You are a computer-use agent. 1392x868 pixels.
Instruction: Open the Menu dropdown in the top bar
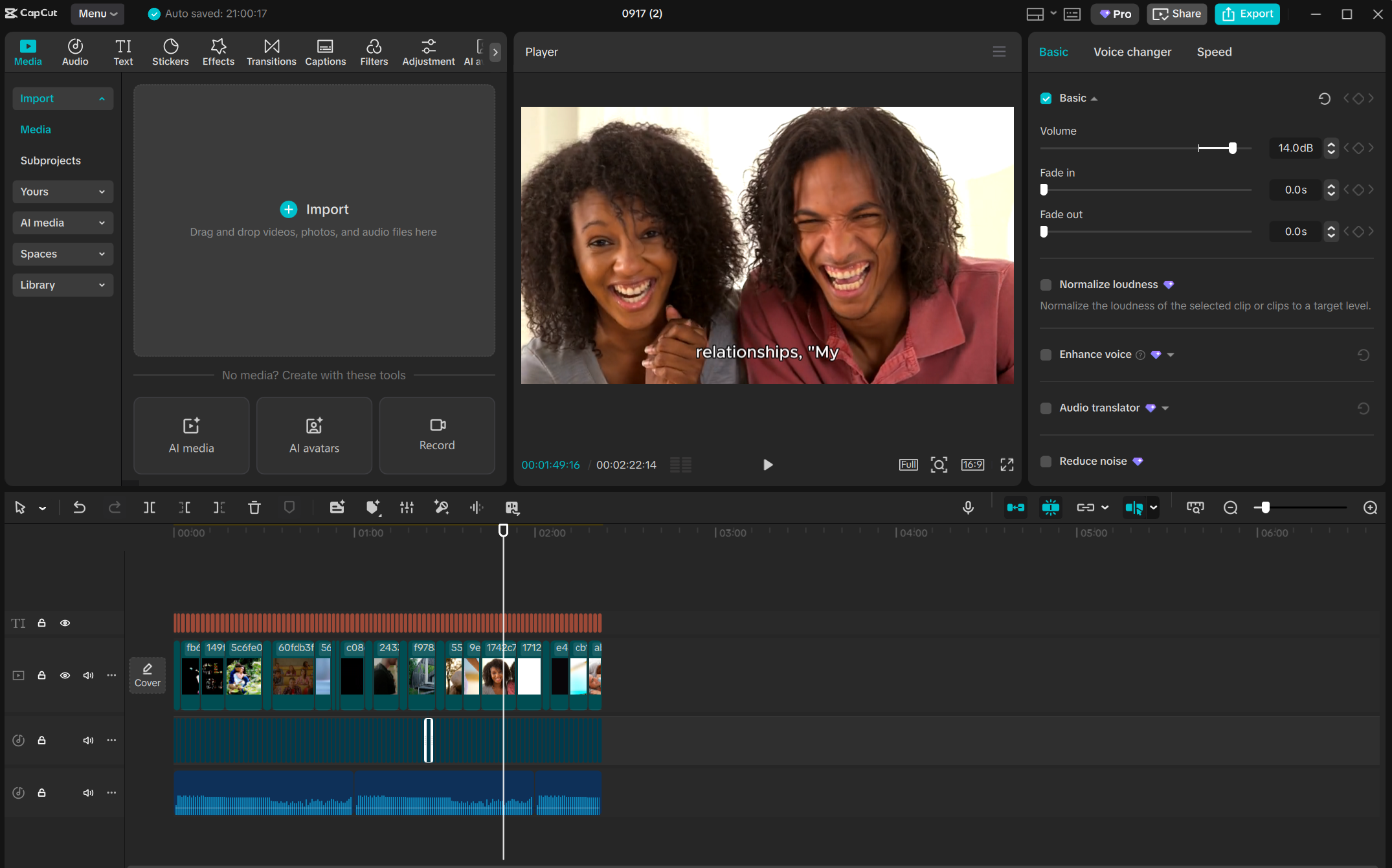97,14
